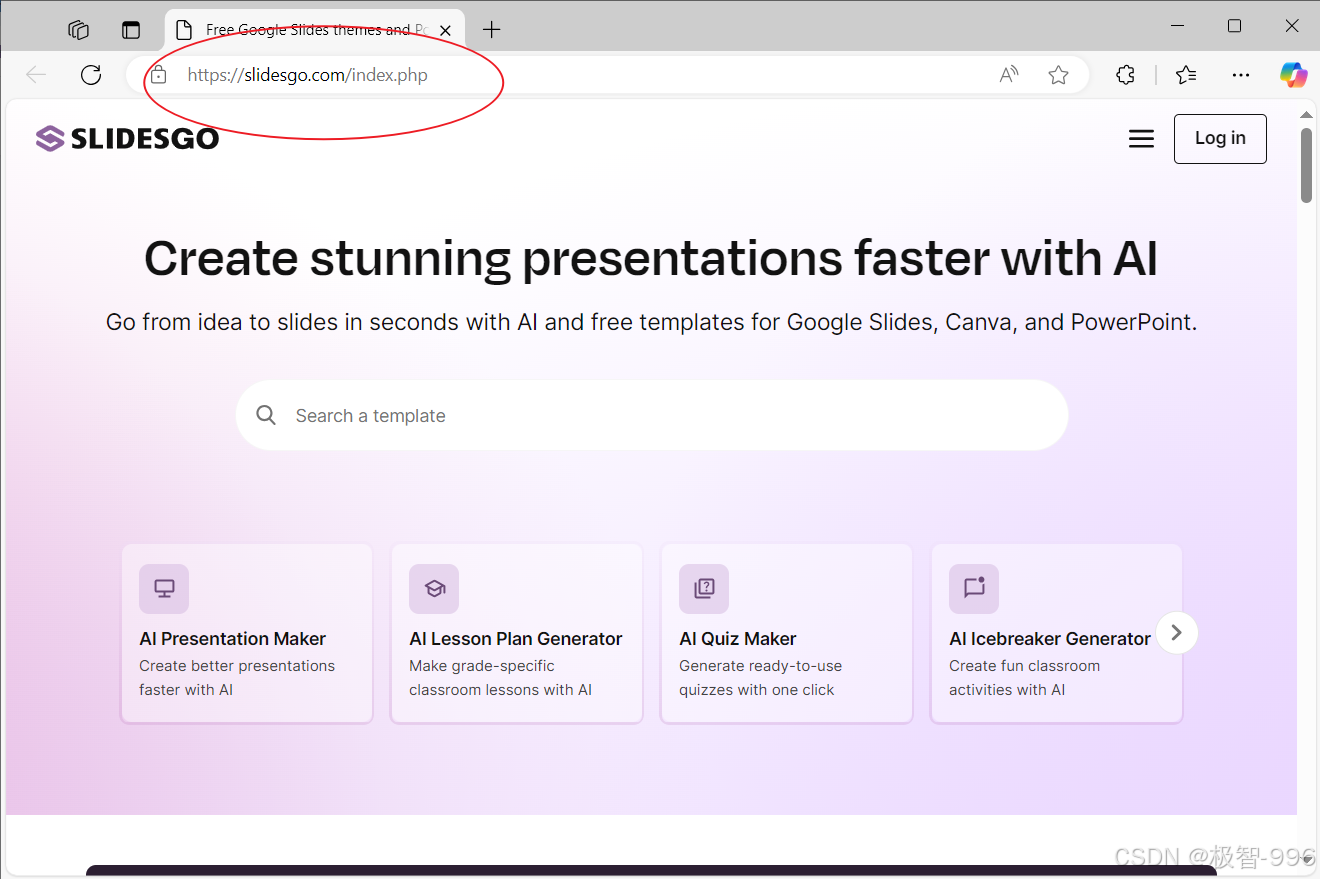Activate the Read aloud icon
The width and height of the screenshot is (1320, 879).
tap(1009, 75)
